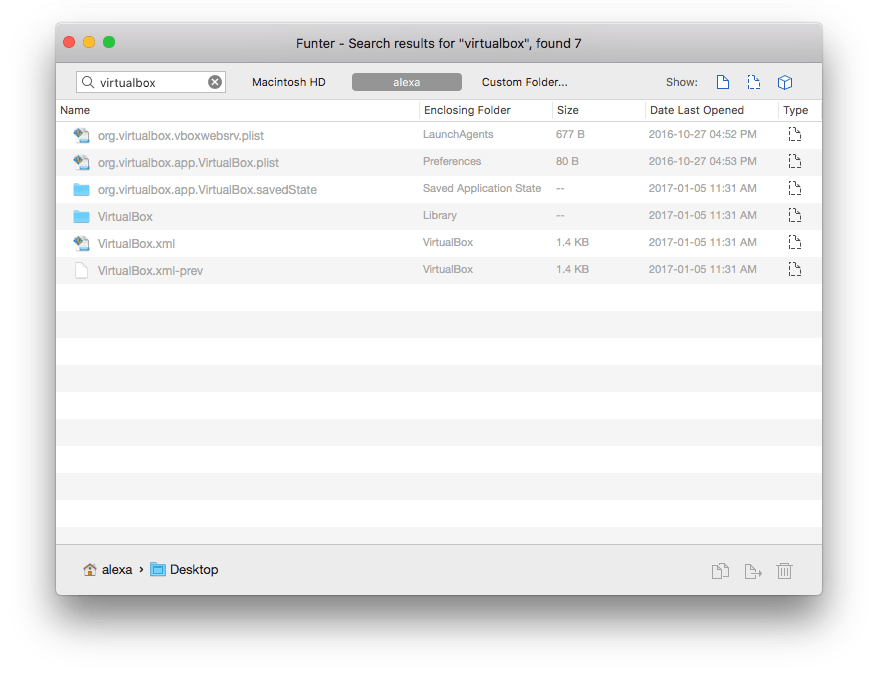Select org.virtualbox.app.VirtualBox.plist row
878x684 pixels.
pos(439,162)
